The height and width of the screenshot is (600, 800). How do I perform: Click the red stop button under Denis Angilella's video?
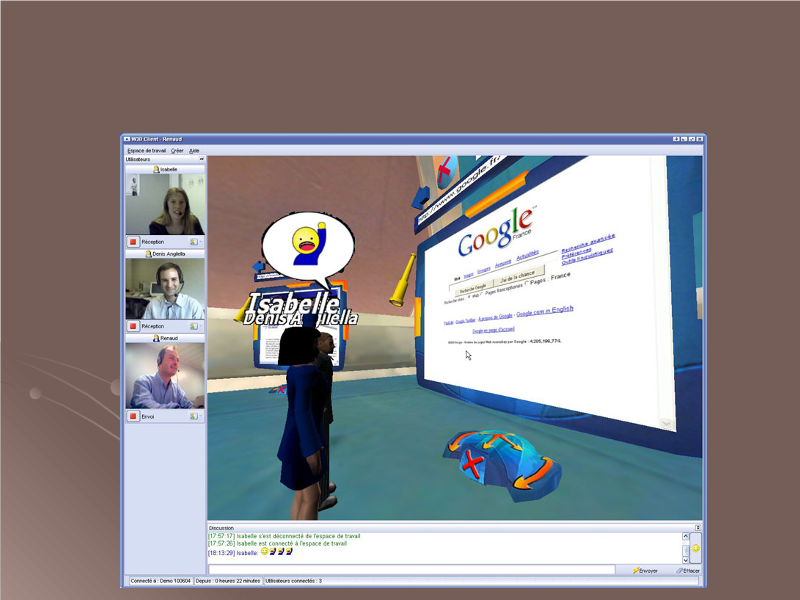click(x=133, y=326)
